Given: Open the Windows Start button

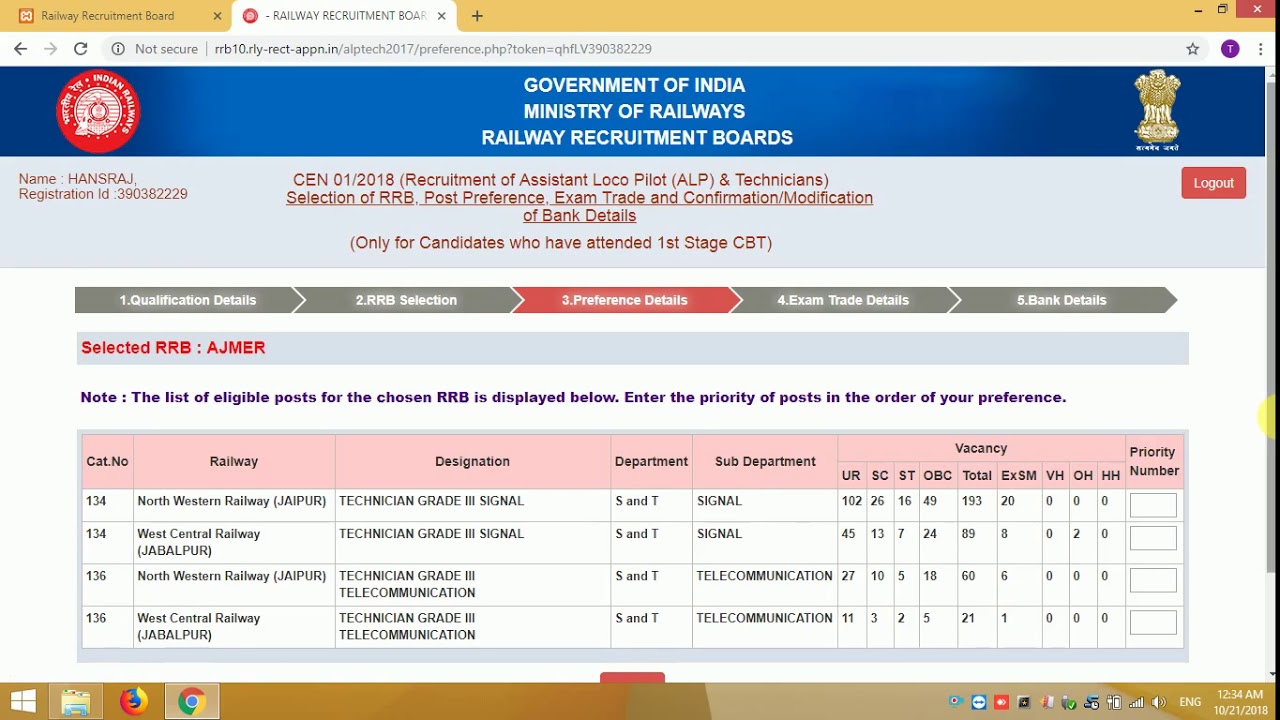Looking at the screenshot, I should coord(23,702).
